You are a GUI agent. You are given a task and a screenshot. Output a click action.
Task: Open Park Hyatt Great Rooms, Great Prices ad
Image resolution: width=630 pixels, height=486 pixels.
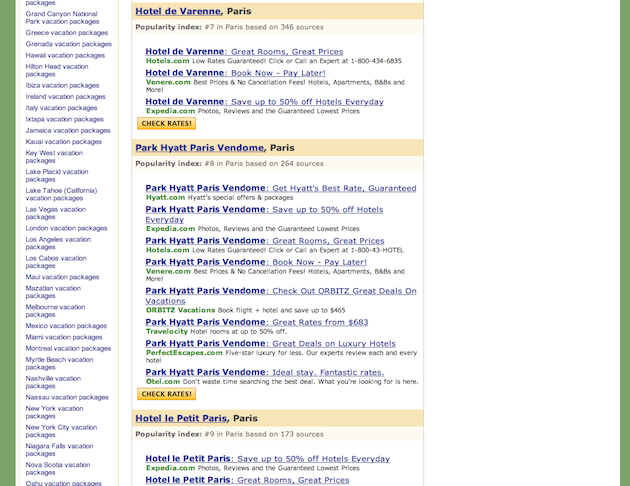point(265,241)
